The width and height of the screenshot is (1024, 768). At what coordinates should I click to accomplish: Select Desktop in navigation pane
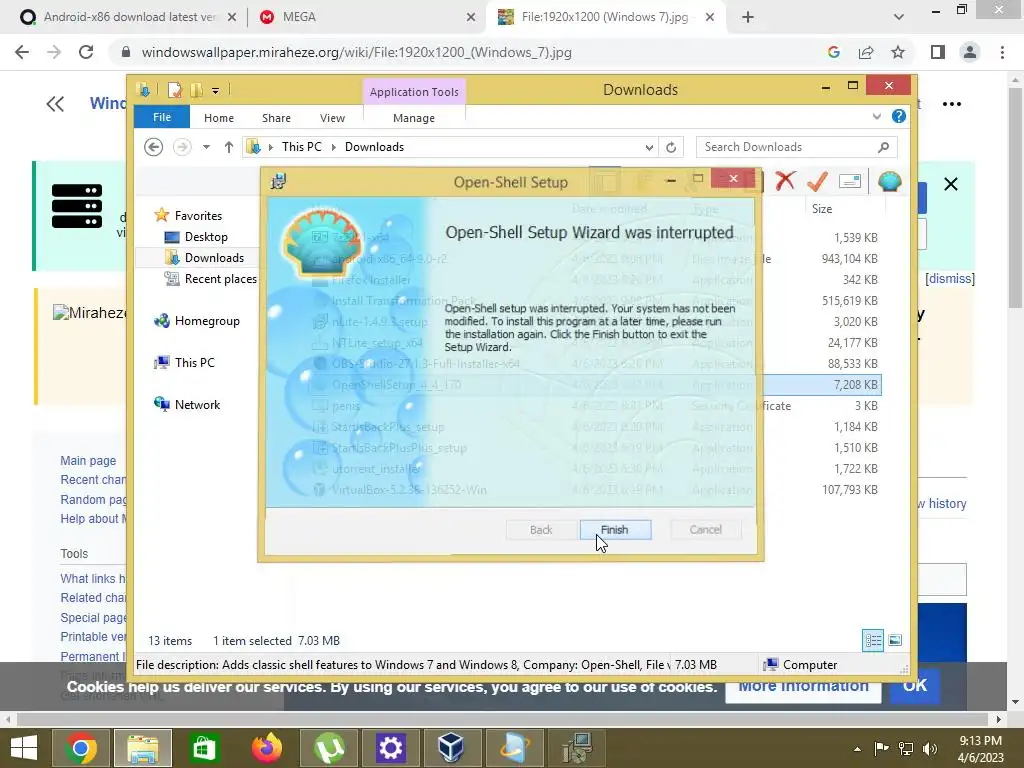[196, 236]
